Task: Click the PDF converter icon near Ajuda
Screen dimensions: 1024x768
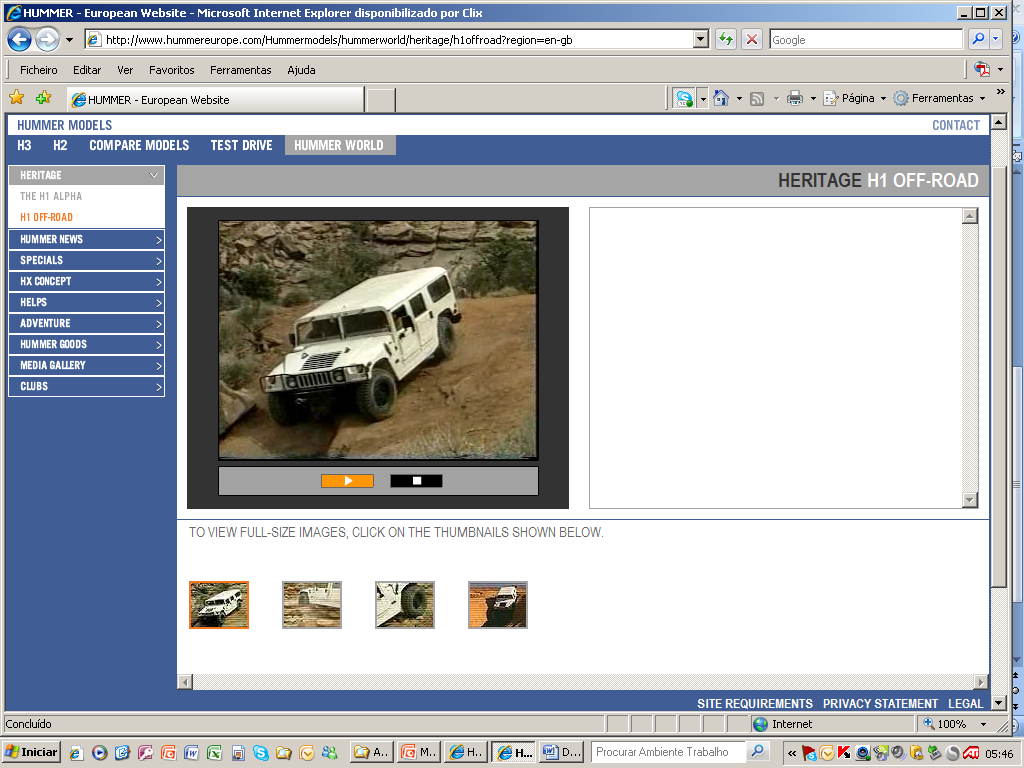Action: coord(981,69)
